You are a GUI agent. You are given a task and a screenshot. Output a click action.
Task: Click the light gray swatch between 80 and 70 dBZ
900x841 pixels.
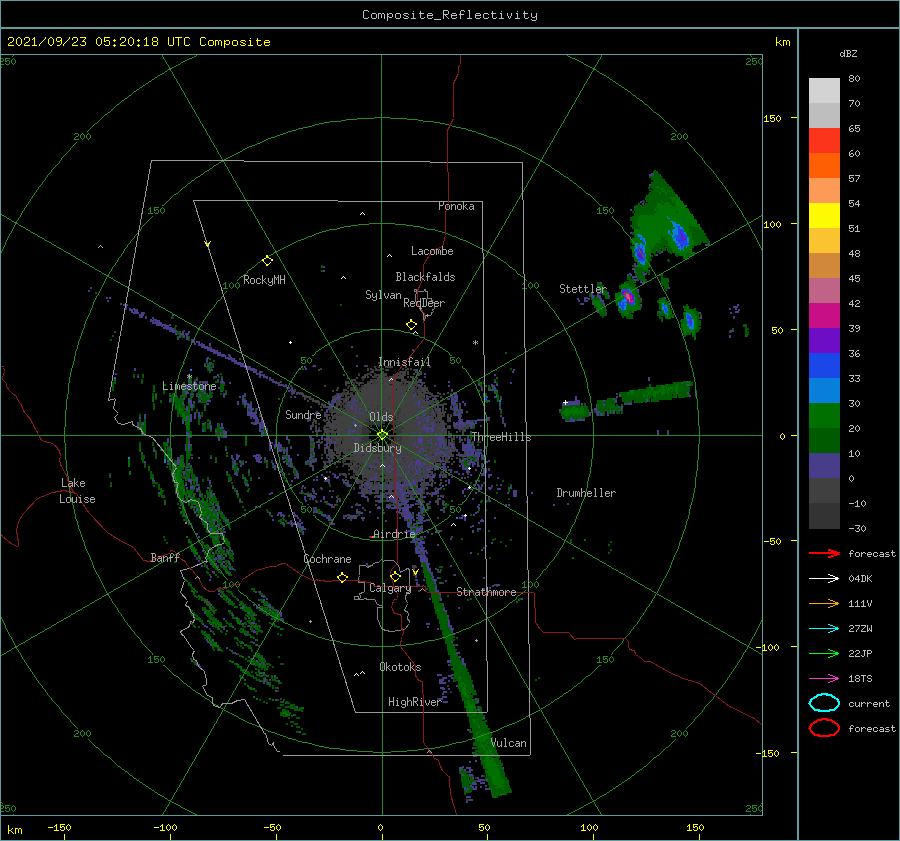coord(824,91)
